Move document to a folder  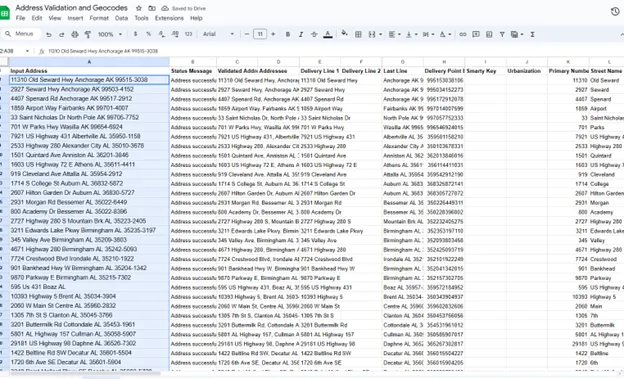(x=152, y=8)
